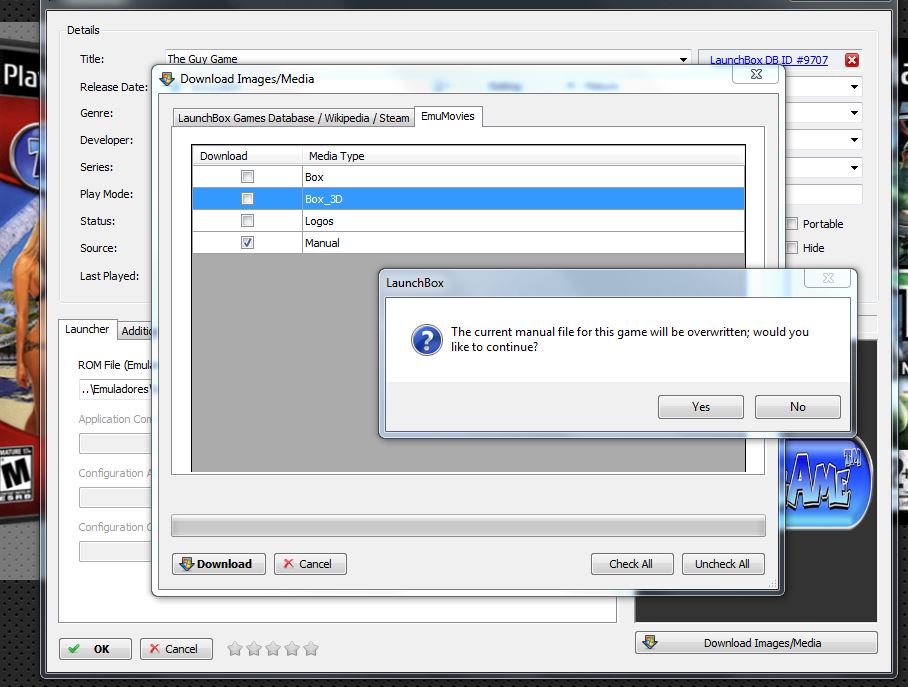Click No in the LaunchBox overwrite prompt

[x=797, y=407]
